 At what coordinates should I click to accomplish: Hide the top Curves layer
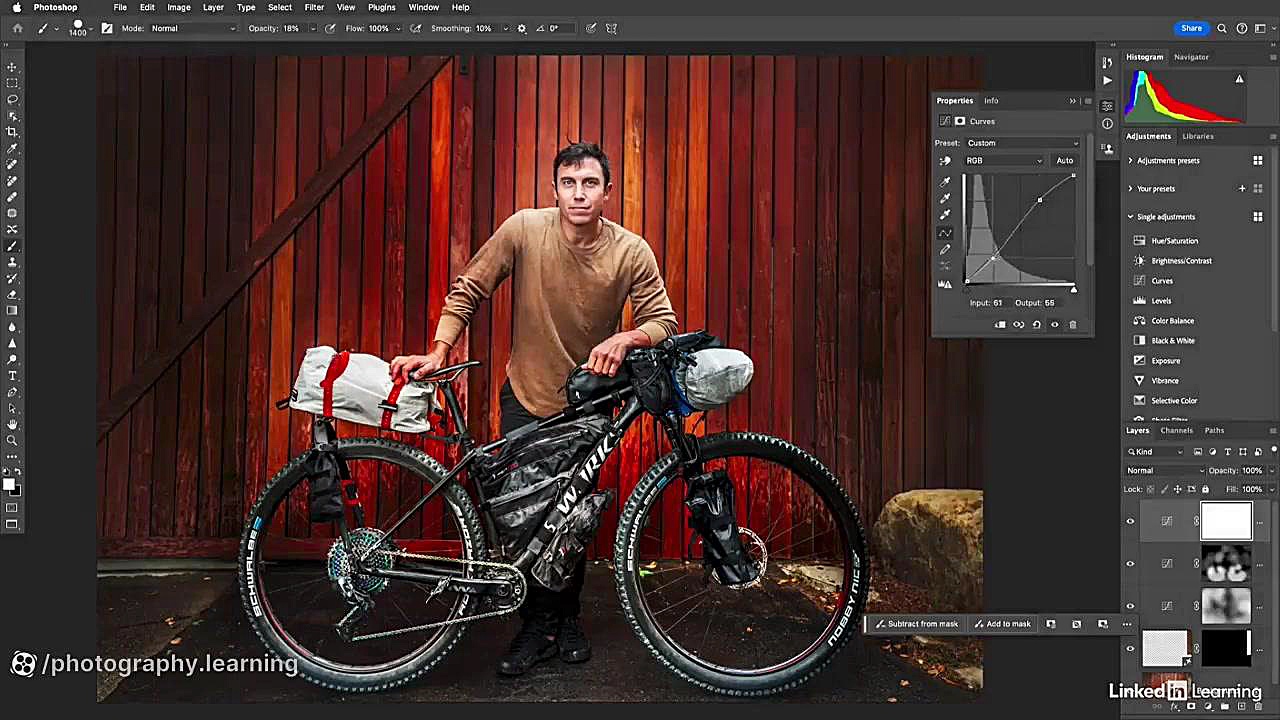point(1130,521)
